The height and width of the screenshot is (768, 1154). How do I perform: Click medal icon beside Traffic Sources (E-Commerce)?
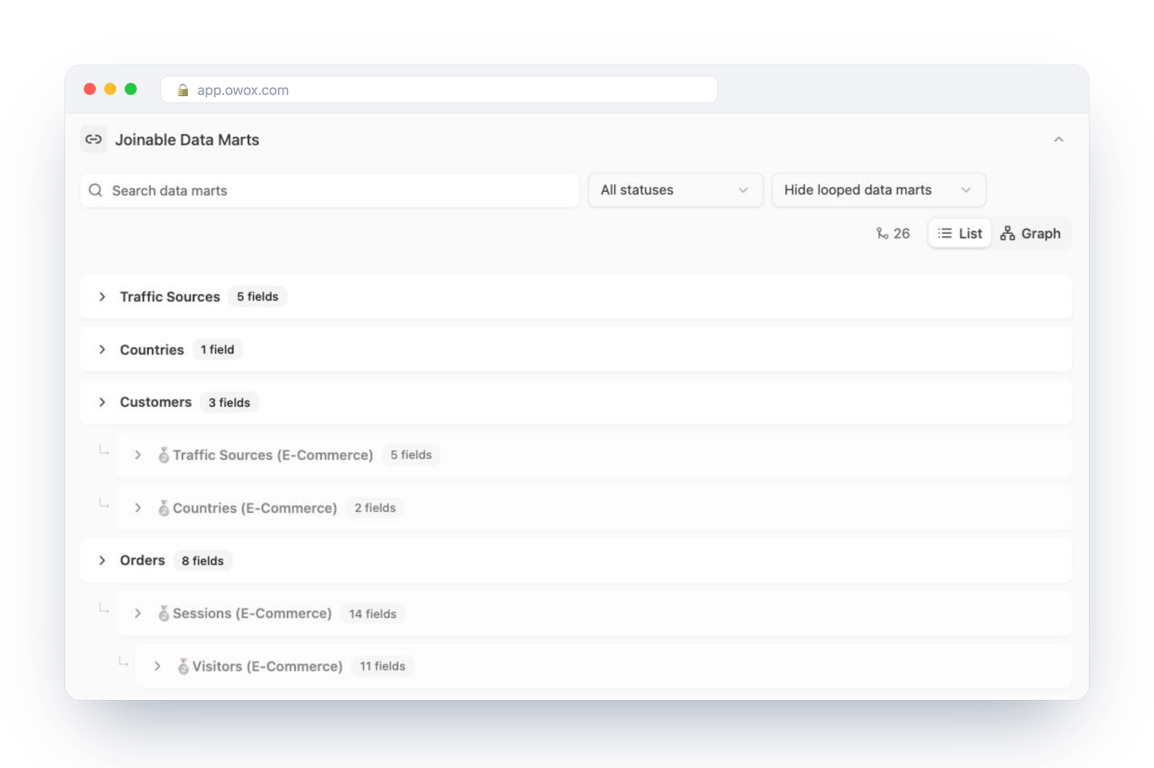coord(163,455)
